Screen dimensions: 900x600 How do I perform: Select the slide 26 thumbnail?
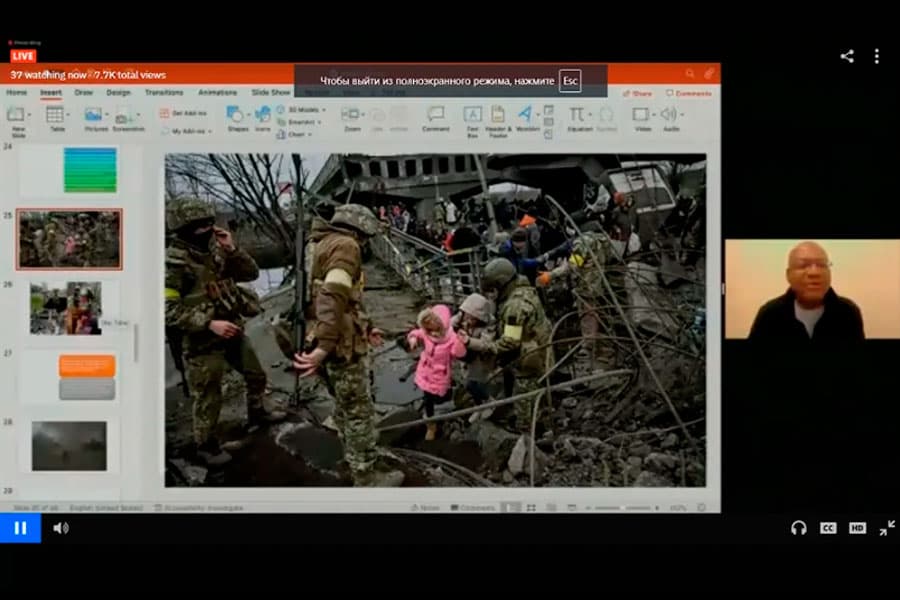point(66,308)
